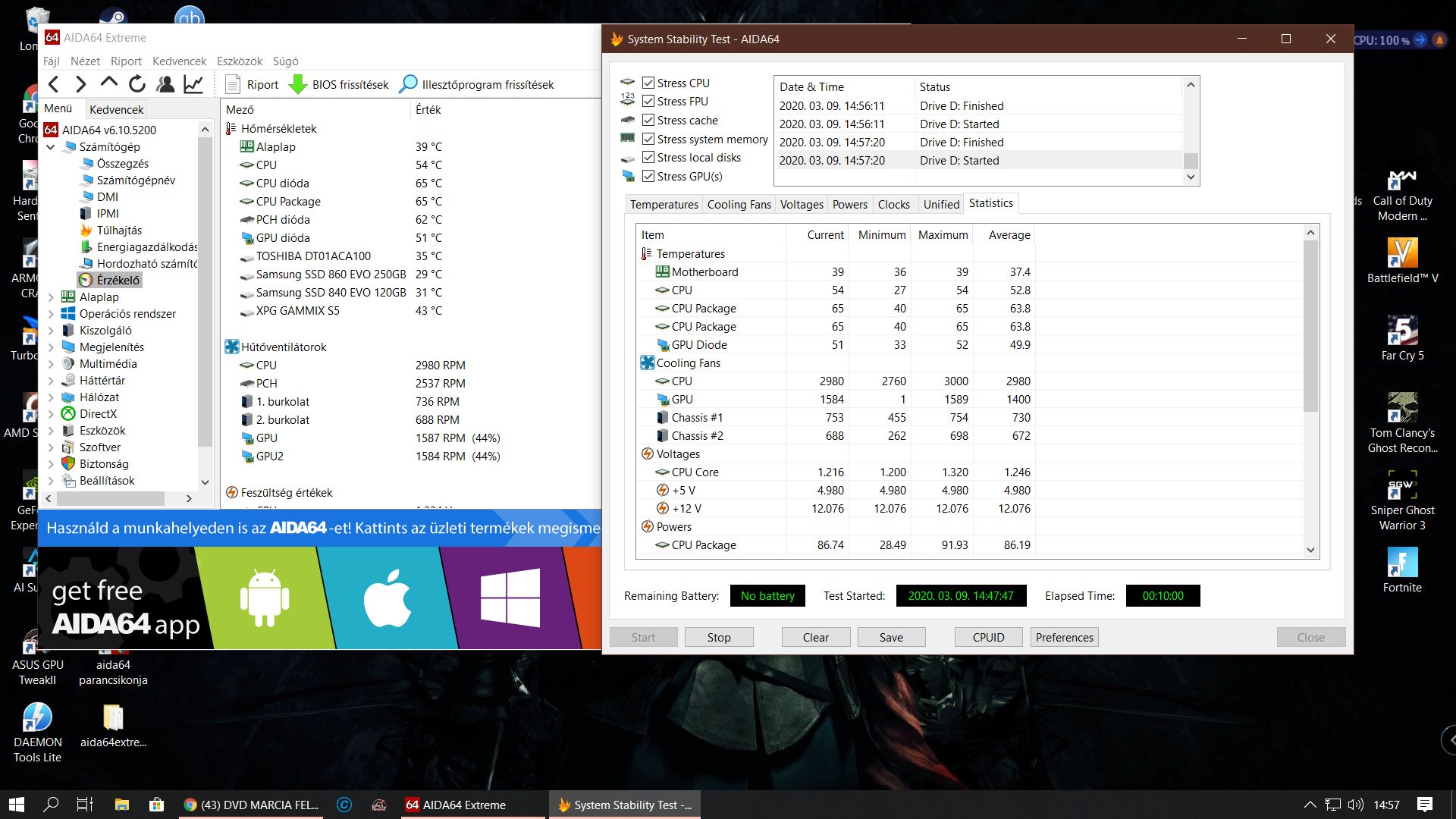
Task: Switch to the Unified tab
Action: (x=941, y=204)
